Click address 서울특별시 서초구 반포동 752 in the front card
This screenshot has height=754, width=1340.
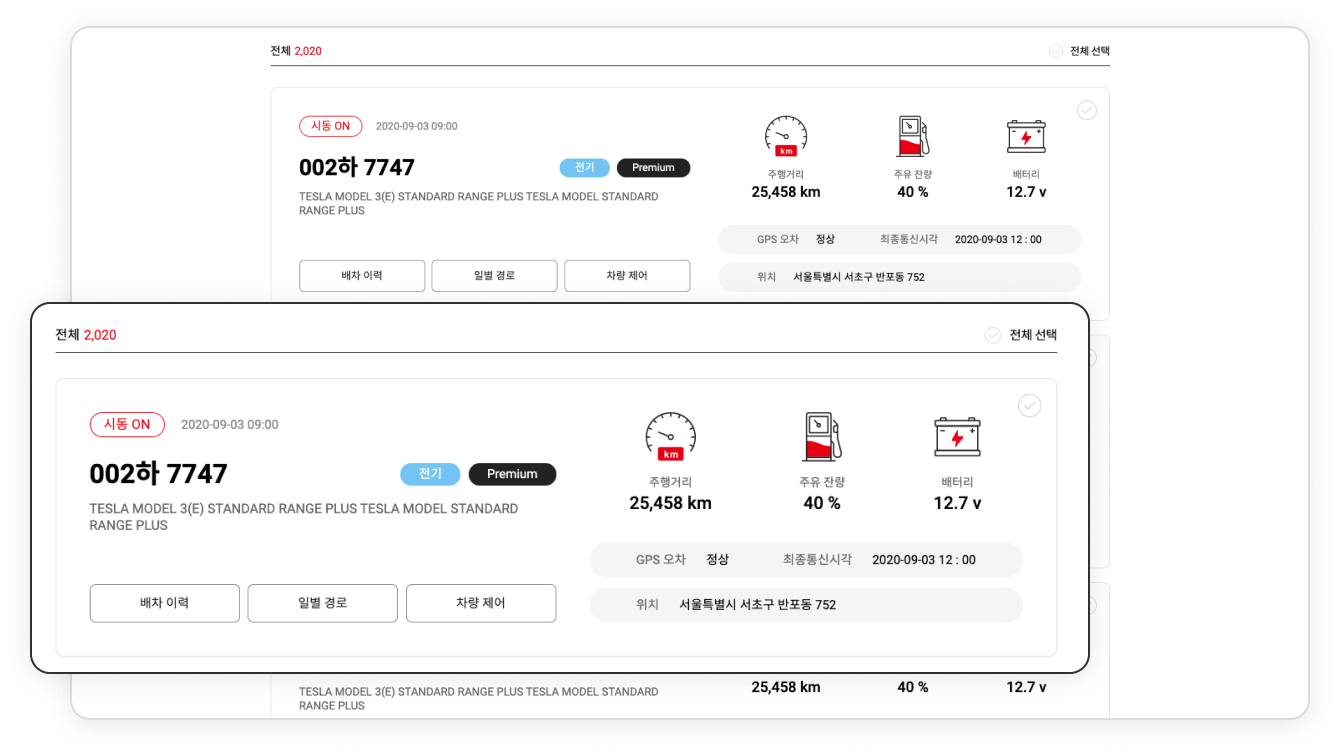[757, 605]
